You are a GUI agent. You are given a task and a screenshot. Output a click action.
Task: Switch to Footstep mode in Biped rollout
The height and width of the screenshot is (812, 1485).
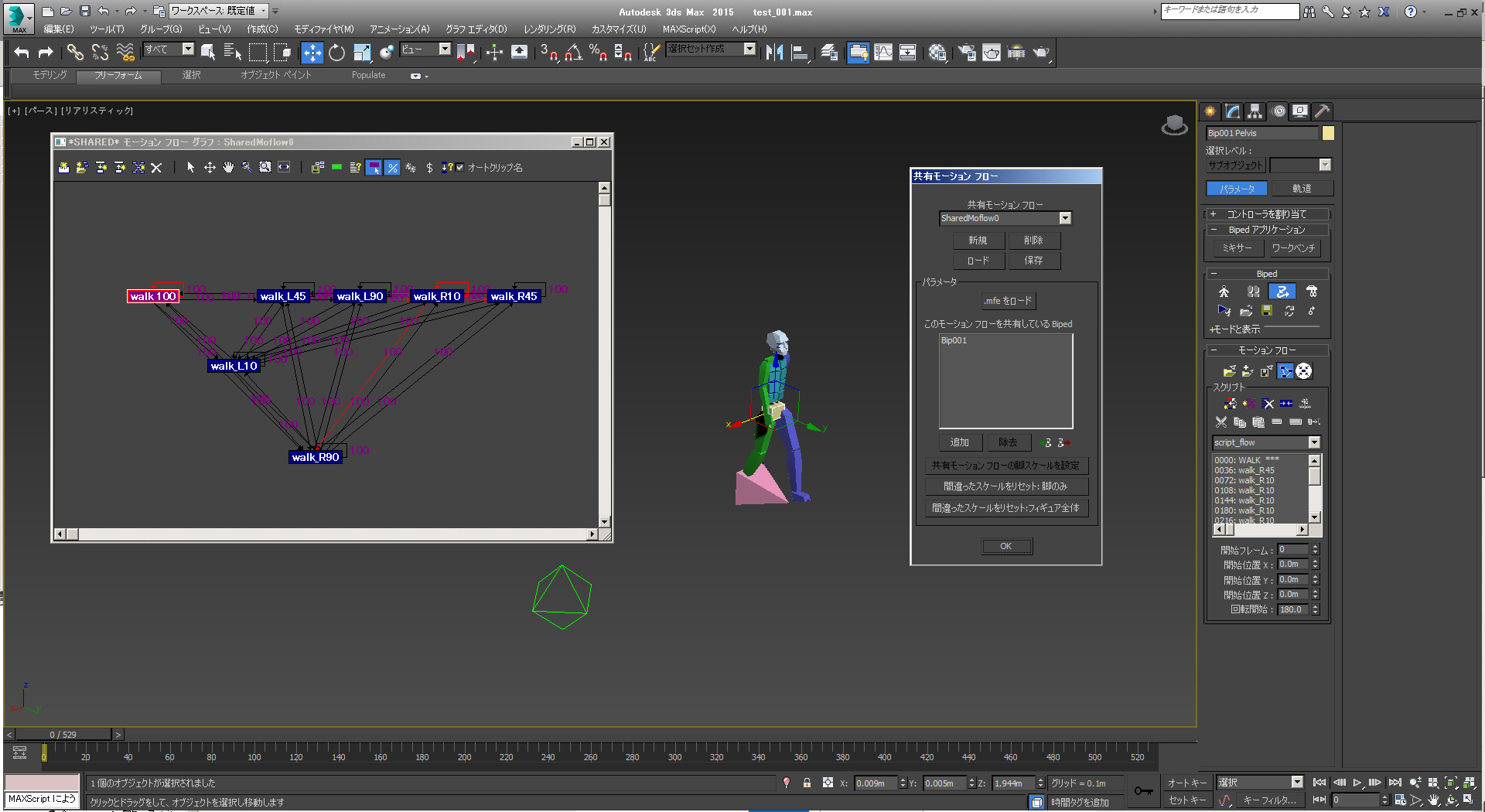pyautogui.click(x=1253, y=292)
